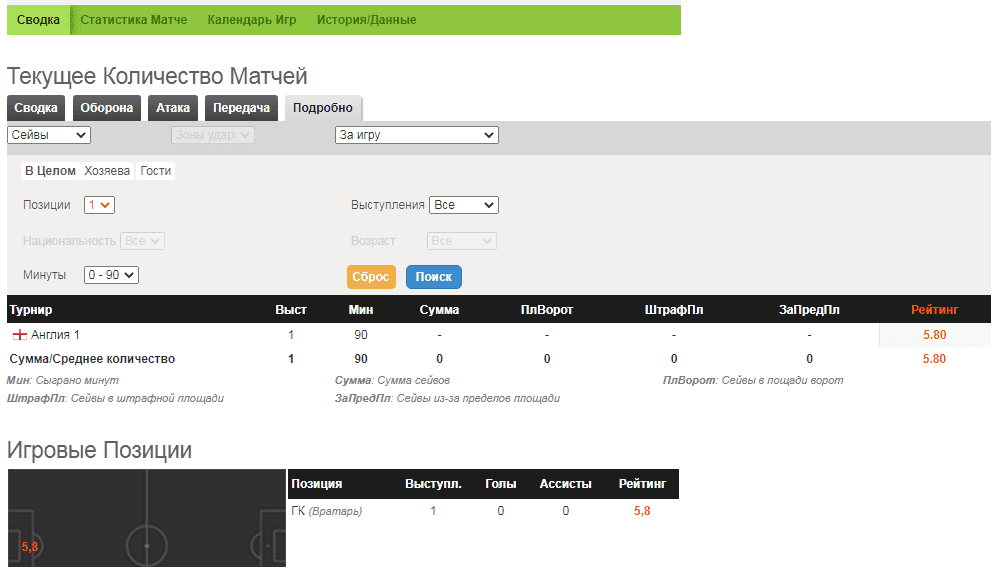This screenshot has width=998, height=568.
Task: Sort table by Выст column
Action: click(x=291, y=309)
